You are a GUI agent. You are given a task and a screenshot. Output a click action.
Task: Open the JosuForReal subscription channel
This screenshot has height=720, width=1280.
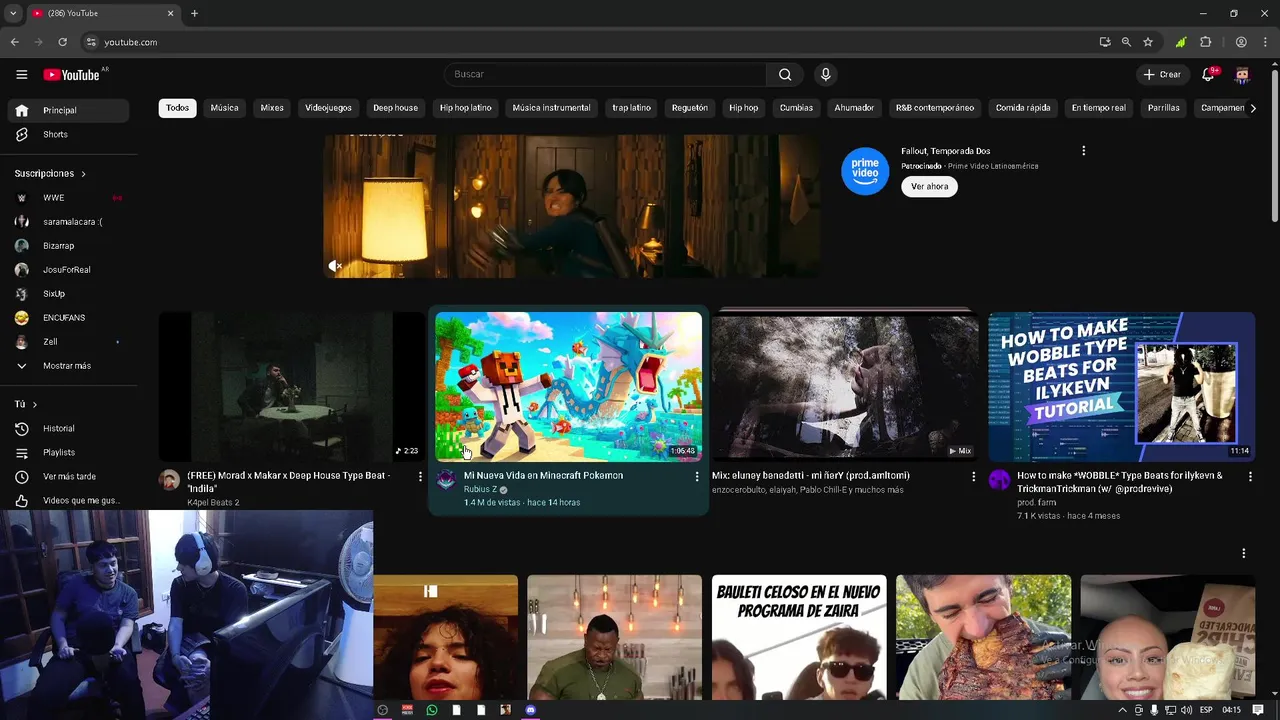click(67, 270)
